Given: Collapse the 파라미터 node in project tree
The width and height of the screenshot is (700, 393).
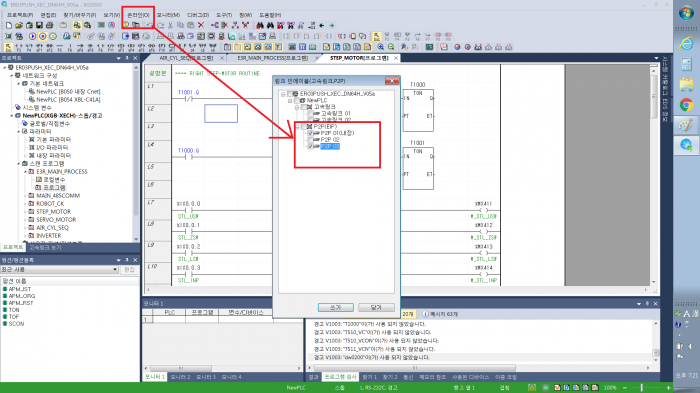Looking at the screenshot, I should [x=18, y=131].
